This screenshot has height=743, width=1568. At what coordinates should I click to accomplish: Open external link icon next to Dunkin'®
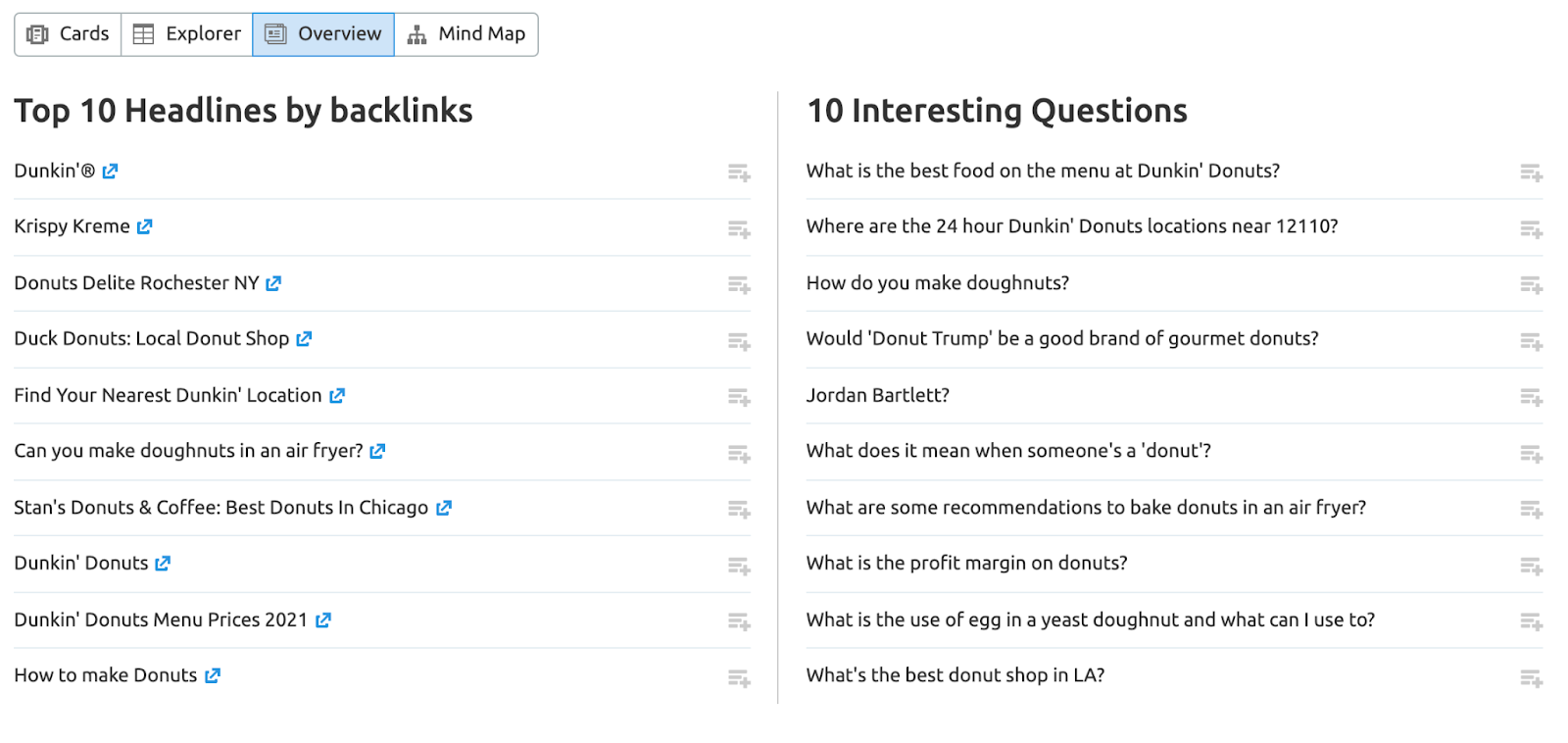click(110, 172)
